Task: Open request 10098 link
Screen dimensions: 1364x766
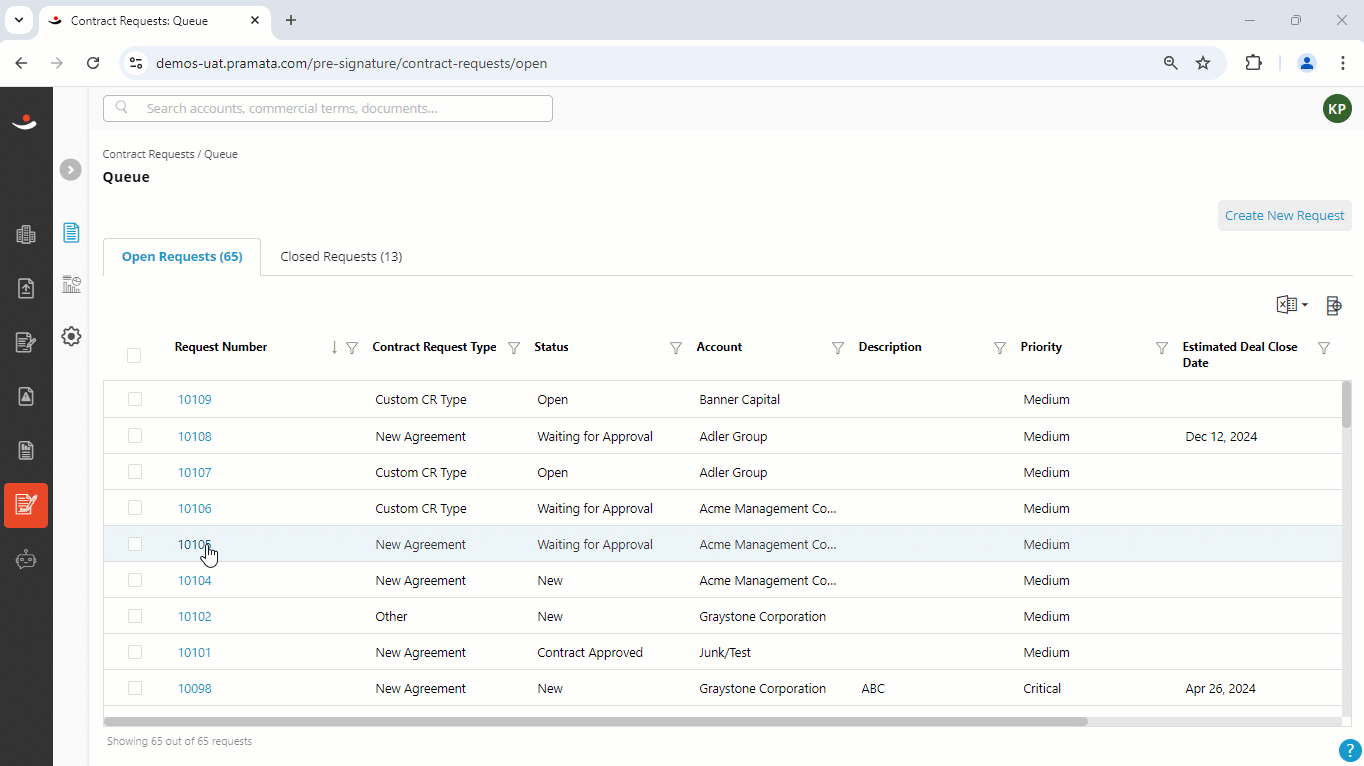Action: 195,689
